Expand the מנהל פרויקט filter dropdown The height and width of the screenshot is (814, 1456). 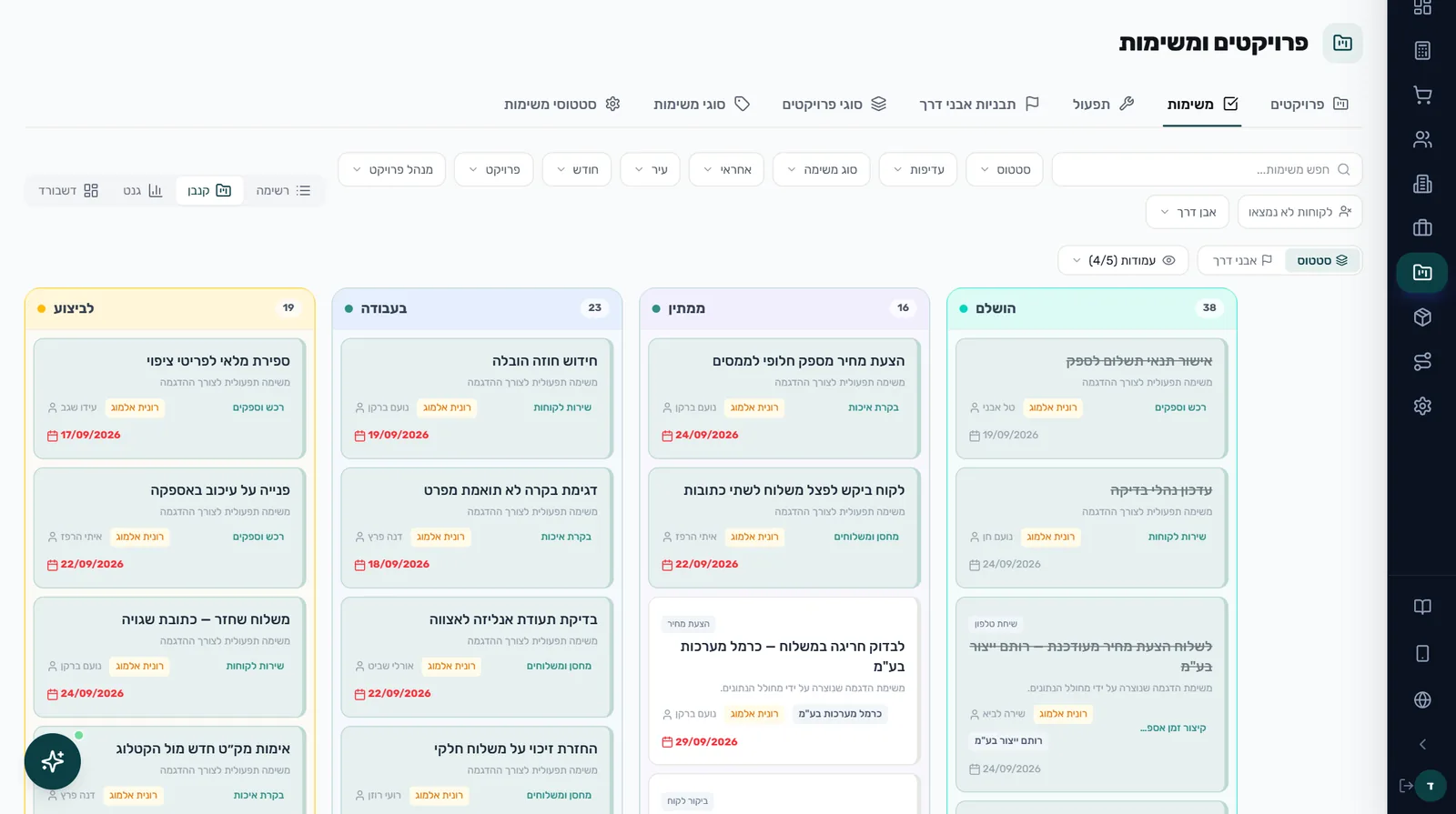(392, 169)
